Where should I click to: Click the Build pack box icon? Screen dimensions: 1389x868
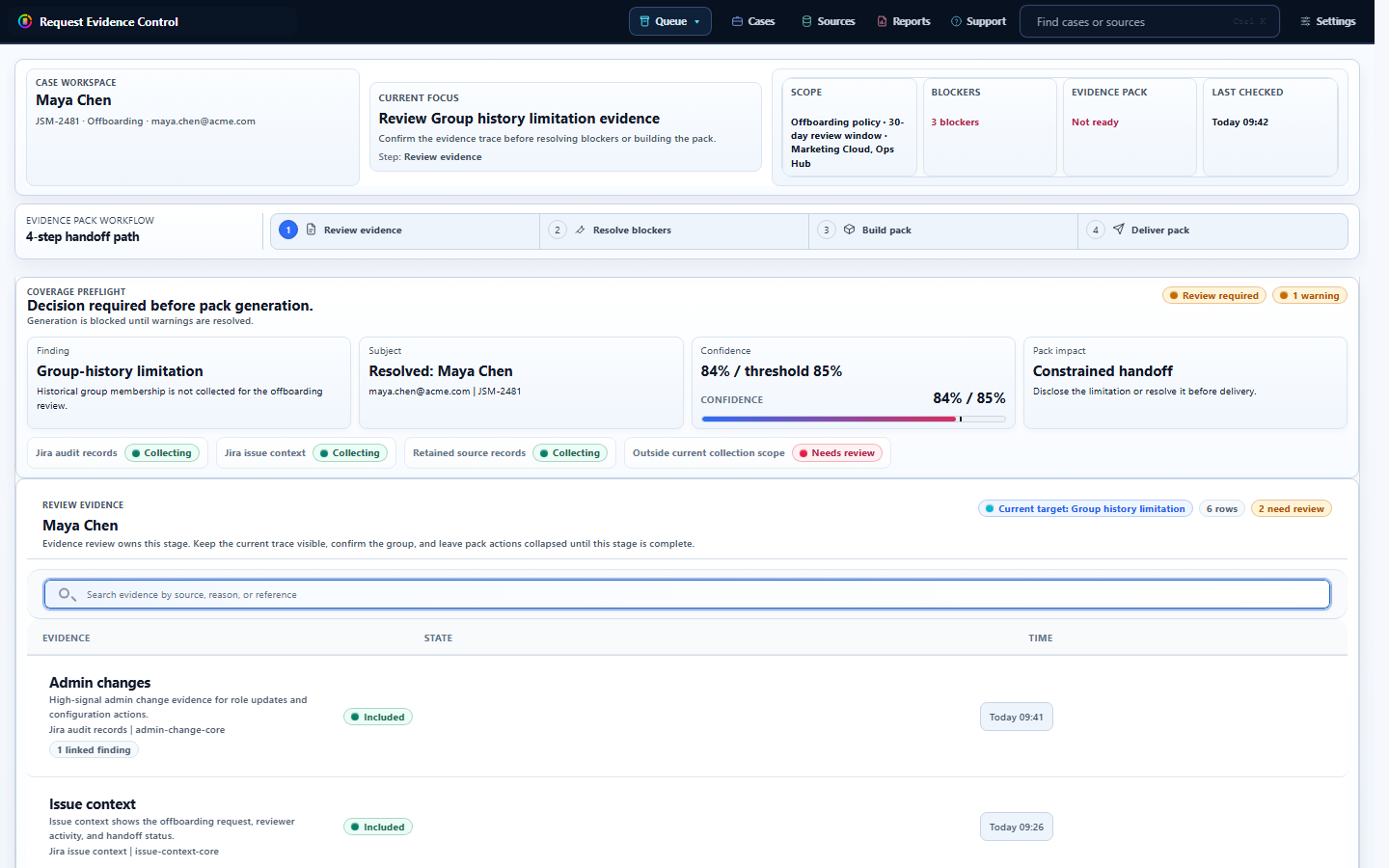[x=849, y=230]
